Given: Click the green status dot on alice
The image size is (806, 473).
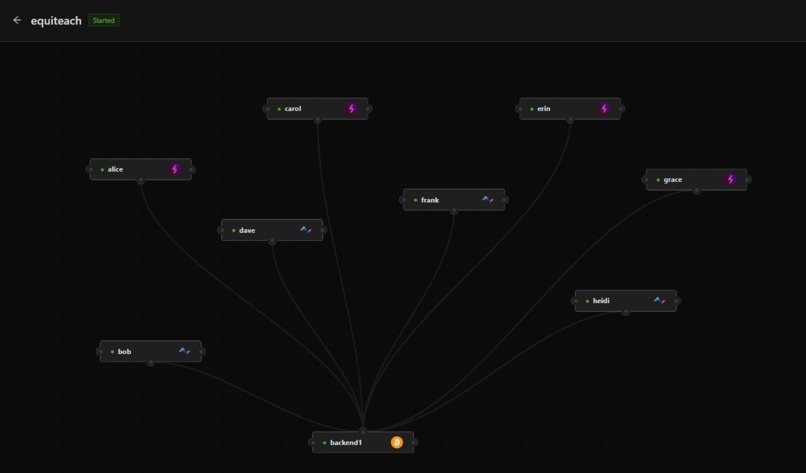Looking at the screenshot, I should (x=102, y=170).
